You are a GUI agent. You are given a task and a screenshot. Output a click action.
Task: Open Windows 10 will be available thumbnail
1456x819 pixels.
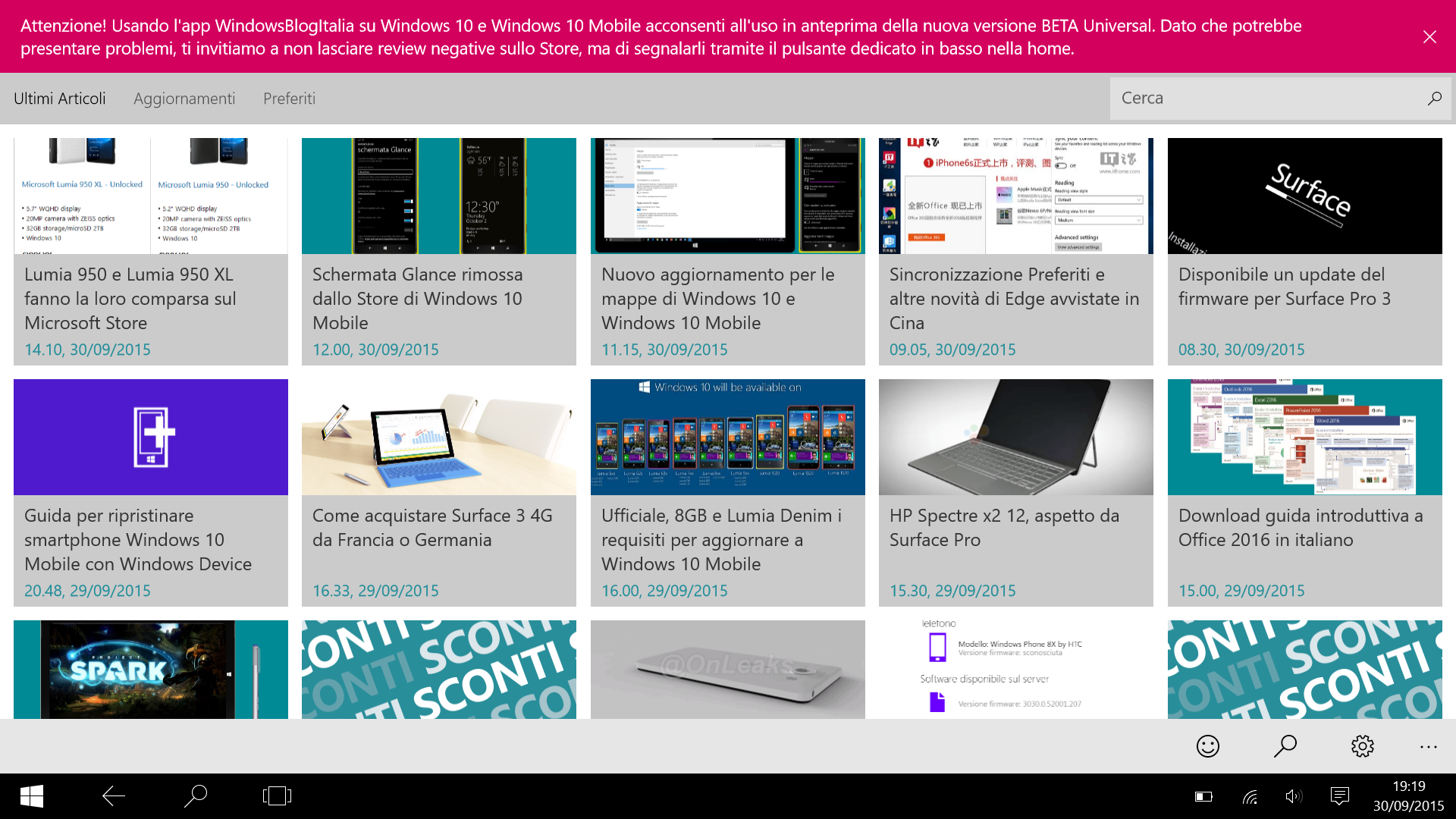pos(728,437)
